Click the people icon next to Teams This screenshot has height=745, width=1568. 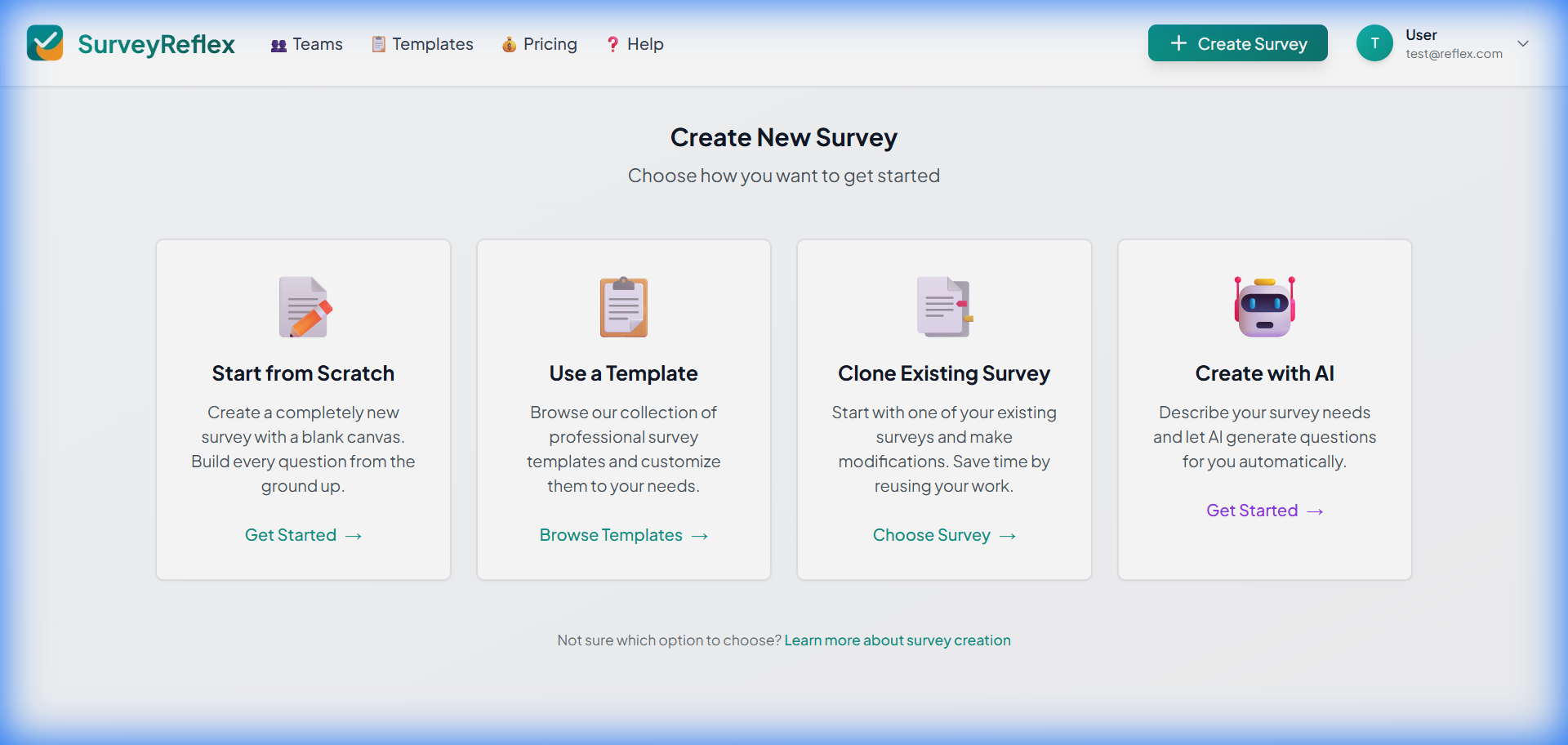pyautogui.click(x=278, y=45)
